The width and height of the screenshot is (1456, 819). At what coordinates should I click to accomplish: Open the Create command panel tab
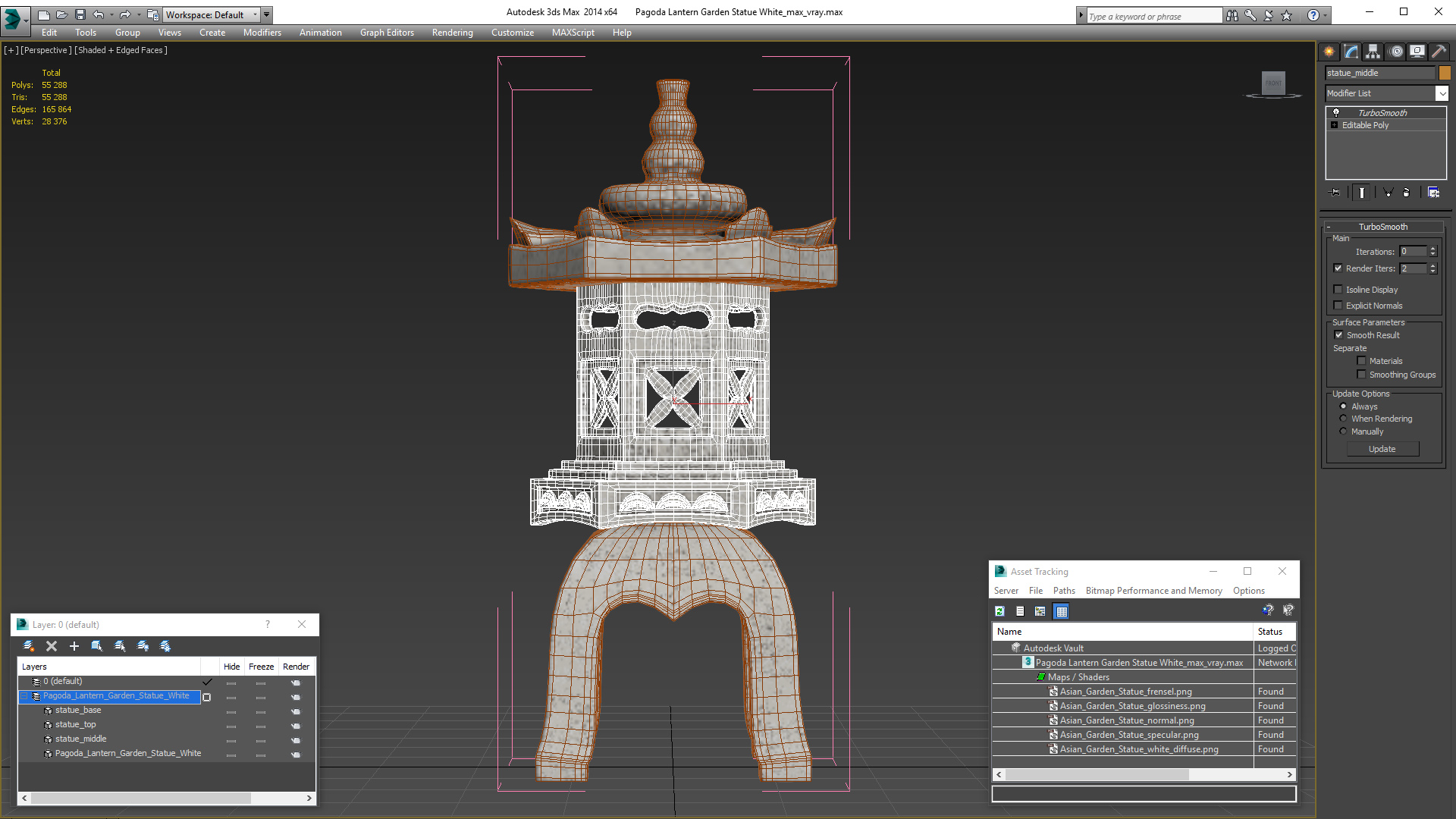pos(1329,52)
